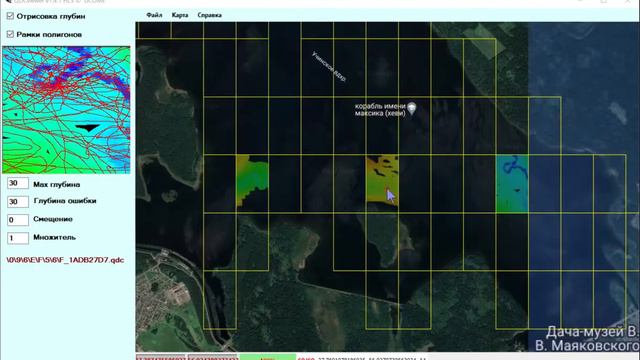Click the Смещение input field
This screenshot has width=640, height=360.
(18, 220)
